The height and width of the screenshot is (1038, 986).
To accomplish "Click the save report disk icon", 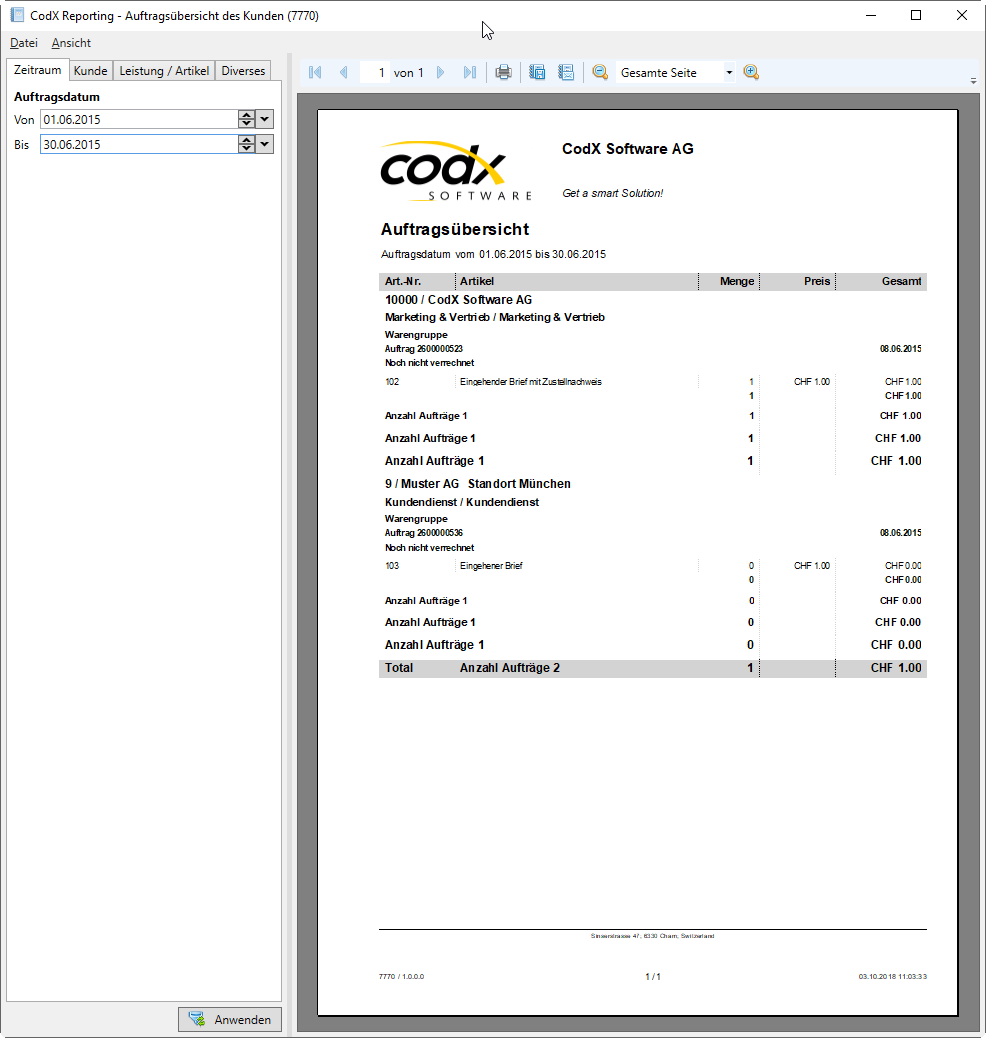I will 537,73.
